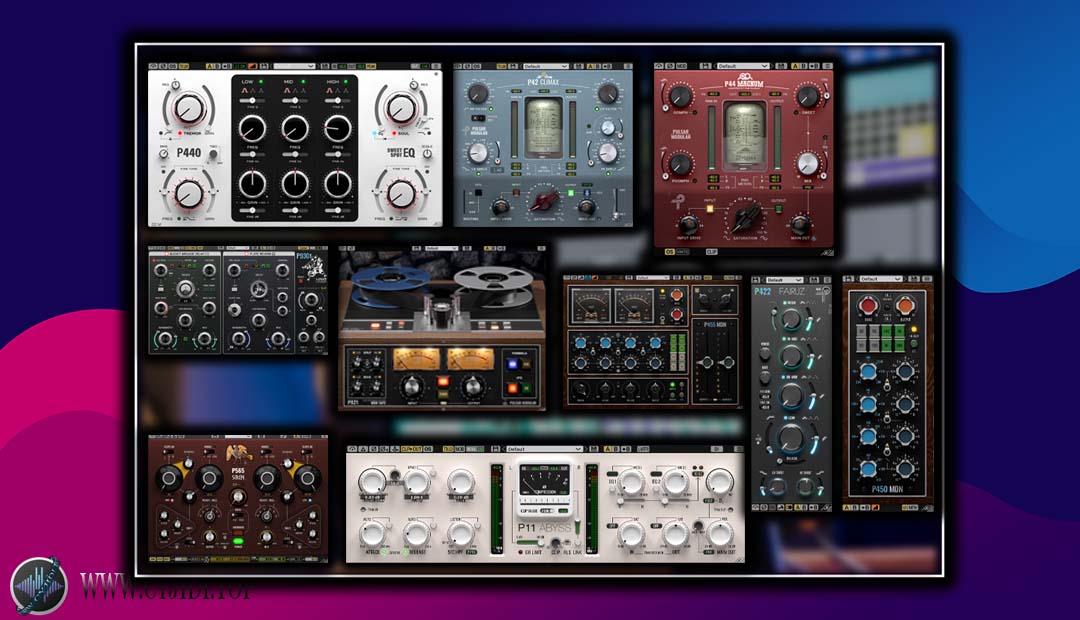Click the OS button below P44 Magnum
The width and height of the screenshot is (1080, 620).
[670, 251]
